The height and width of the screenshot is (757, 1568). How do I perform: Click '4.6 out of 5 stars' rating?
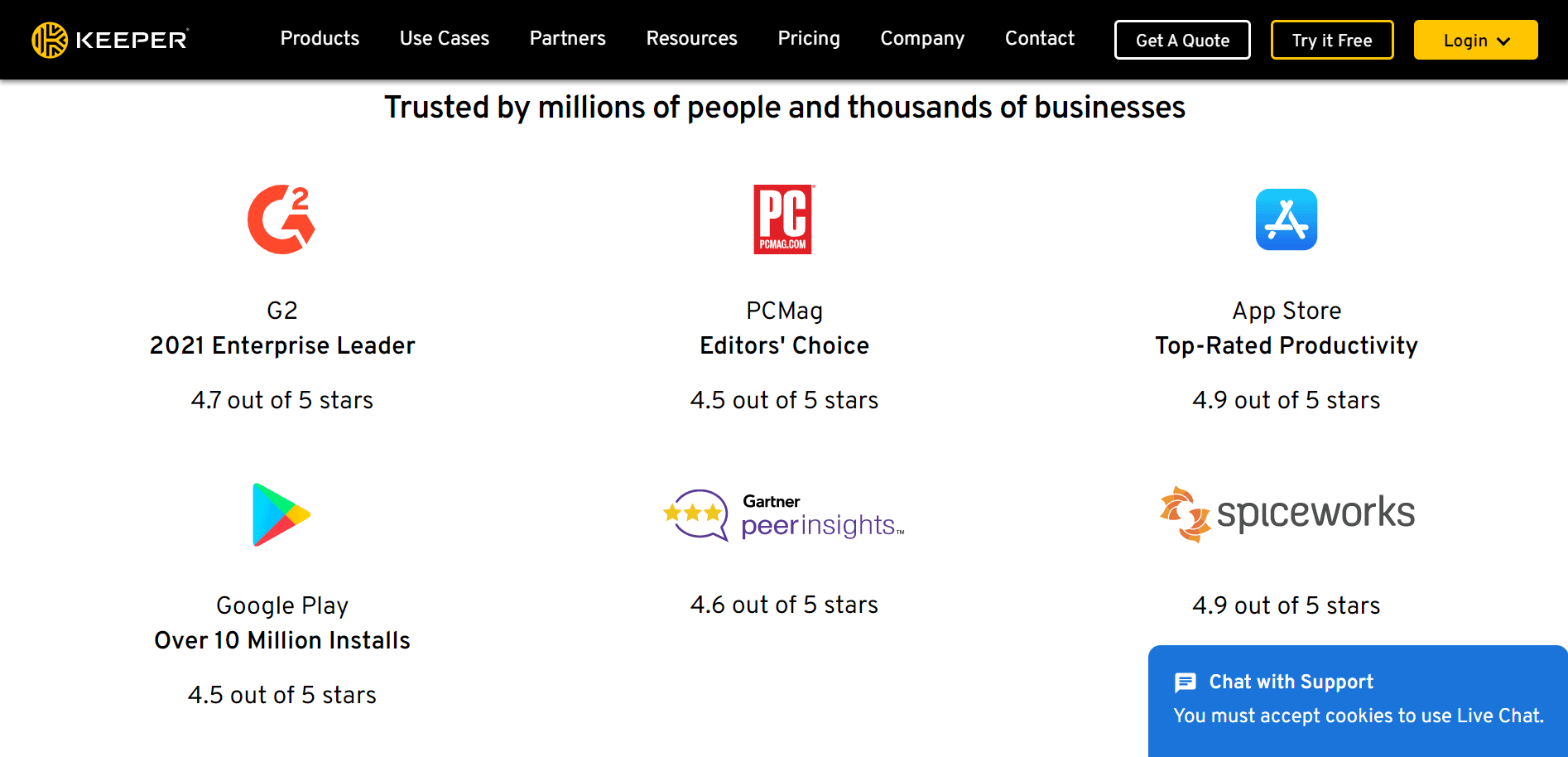[x=784, y=605]
